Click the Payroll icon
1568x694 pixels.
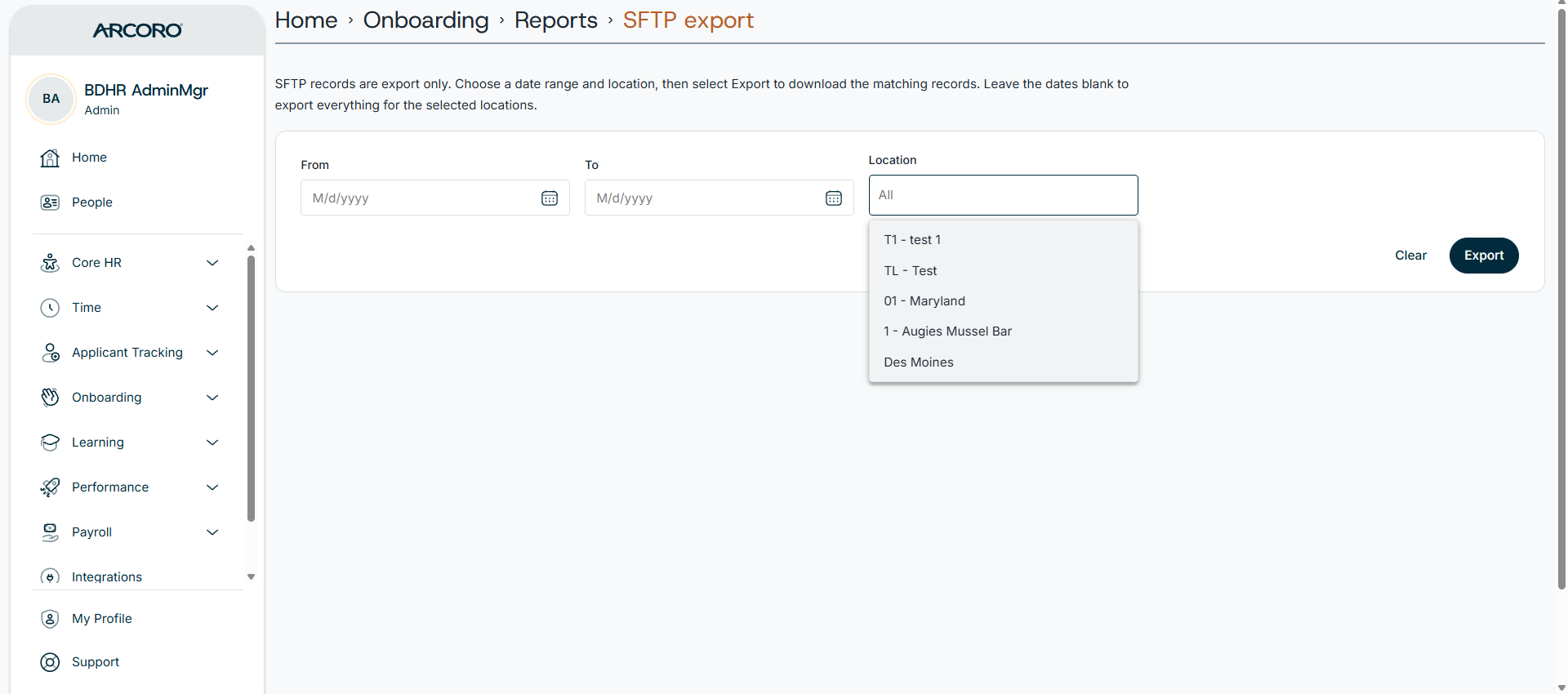50,532
